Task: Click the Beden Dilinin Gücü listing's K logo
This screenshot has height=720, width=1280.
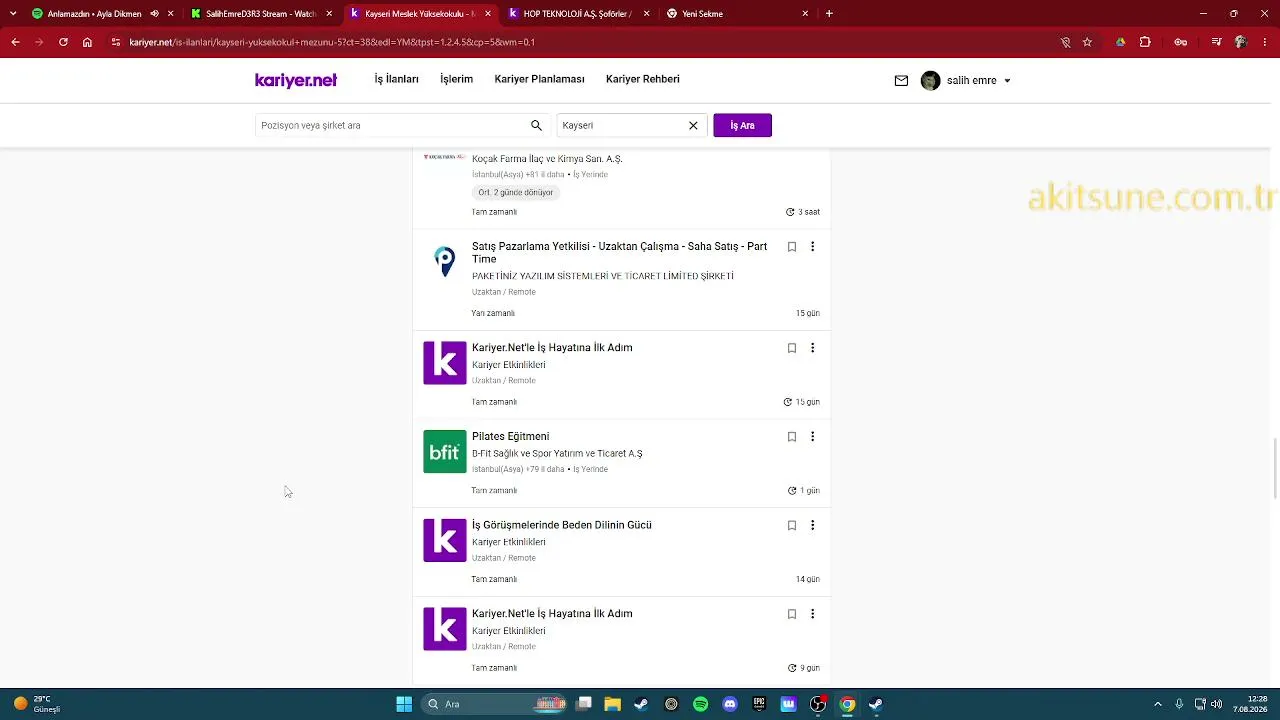Action: pos(445,540)
